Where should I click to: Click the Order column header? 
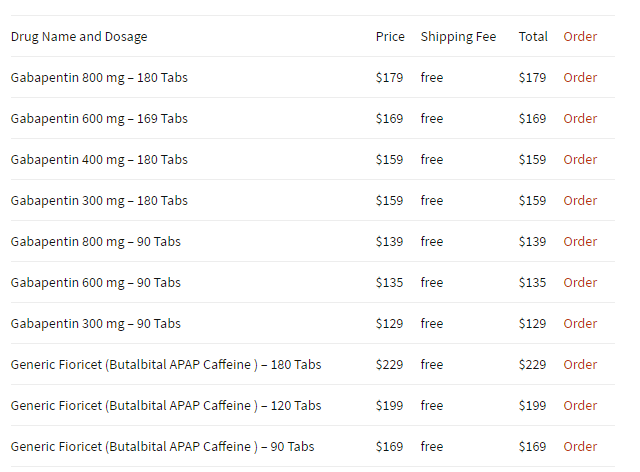(x=580, y=36)
